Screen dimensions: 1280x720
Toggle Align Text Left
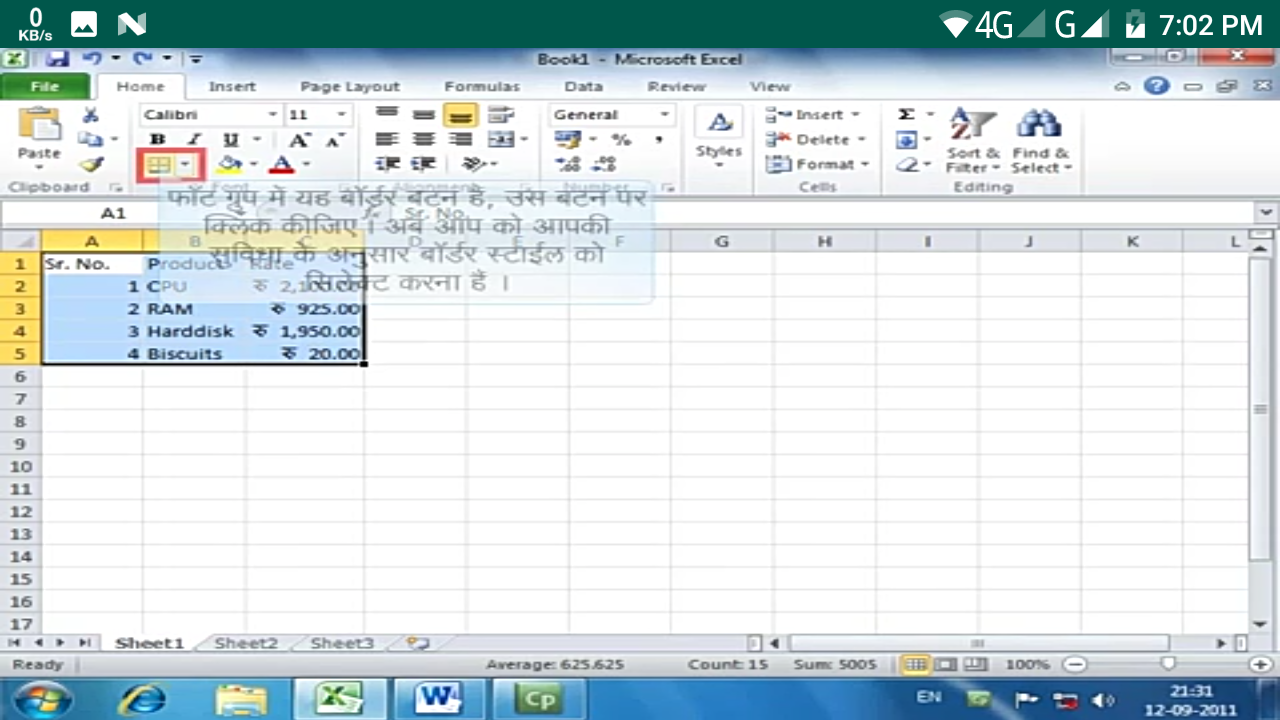pyautogui.click(x=387, y=140)
